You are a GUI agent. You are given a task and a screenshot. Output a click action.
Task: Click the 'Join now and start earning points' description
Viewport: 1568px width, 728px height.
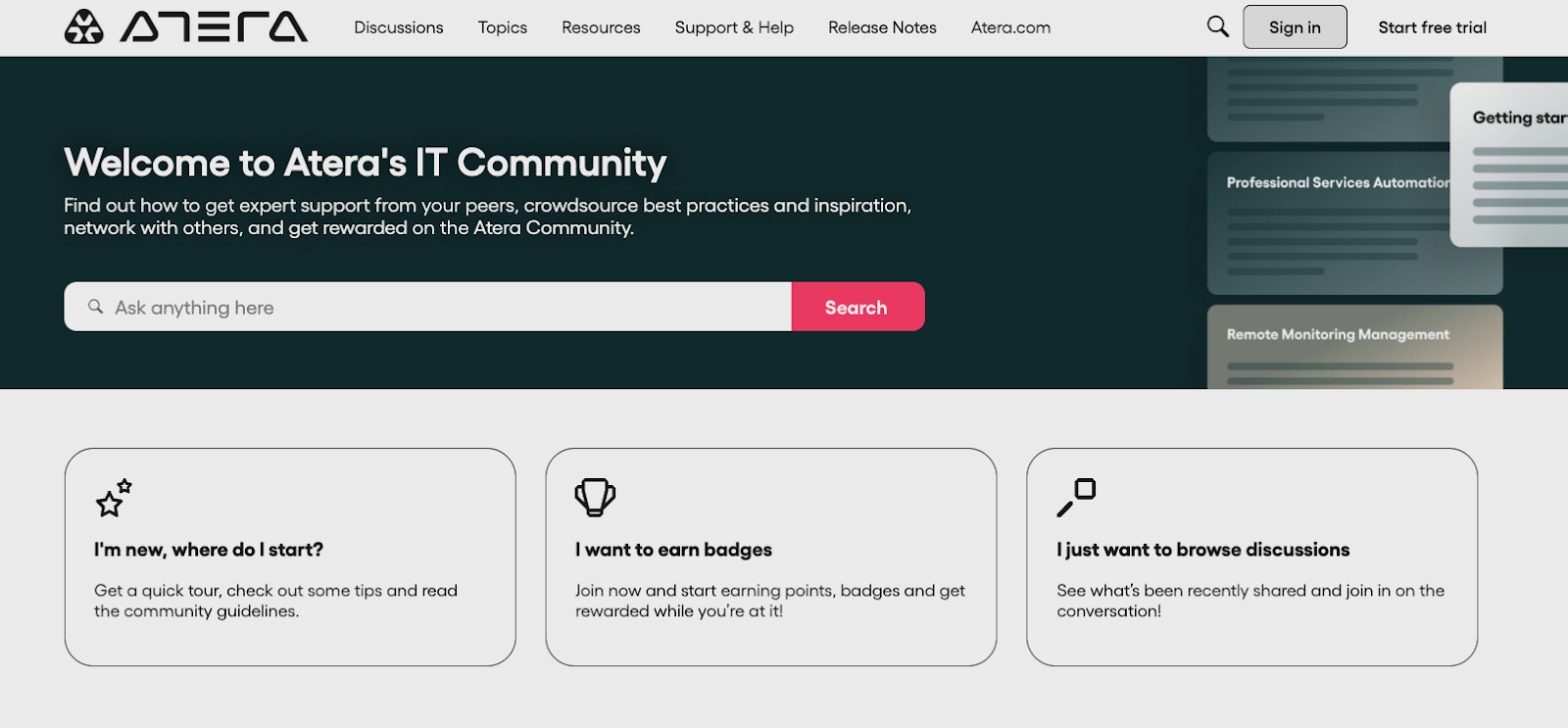(770, 601)
